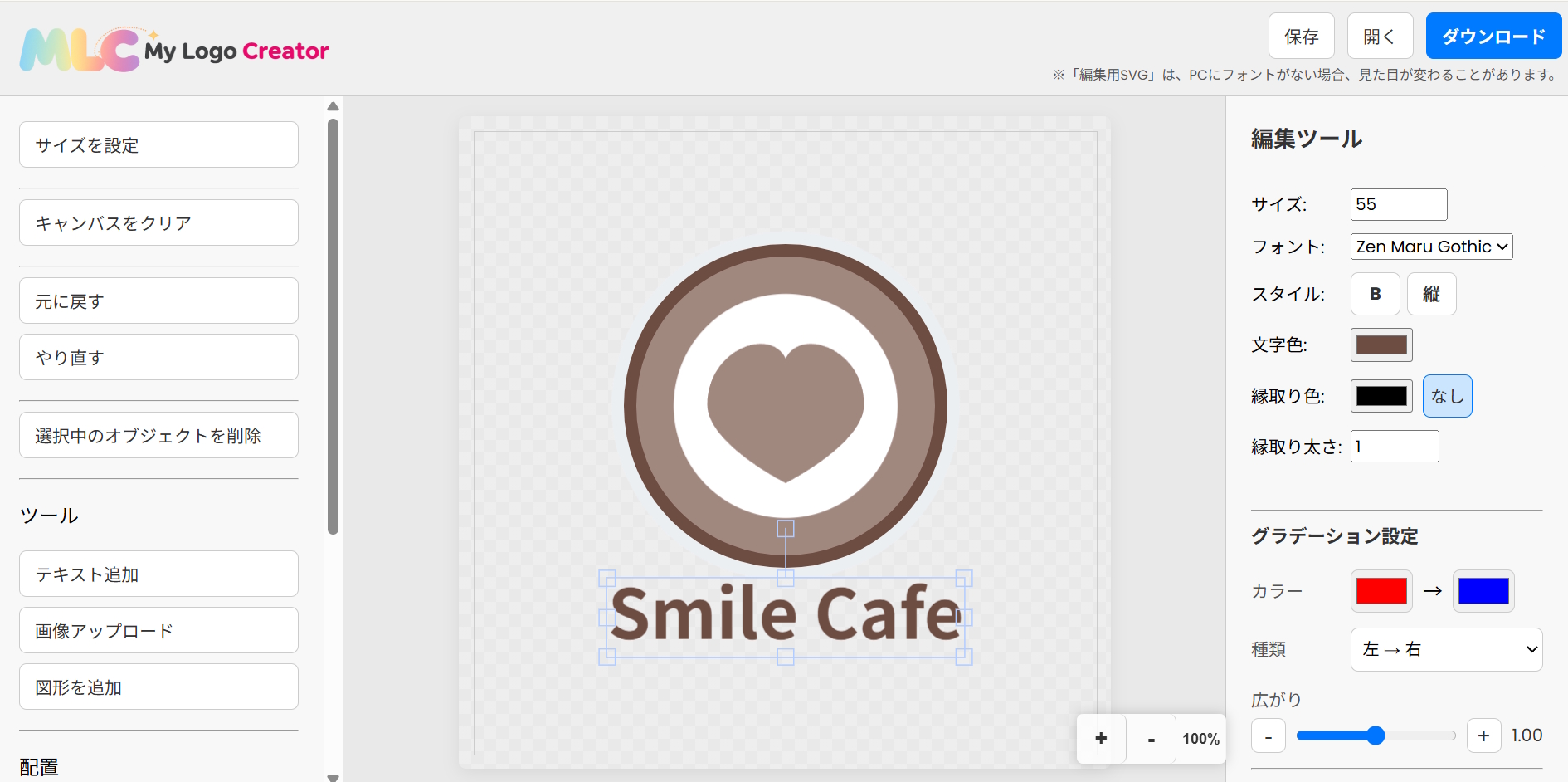Toggle bold text style
Image resolution: width=1568 pixels, height=782 pixels.
click(x=1375, y=294)
